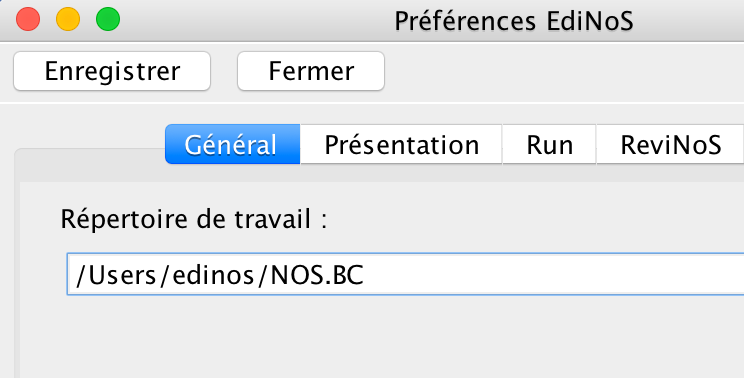Screen dimensions: 744x378
Task: Click the title bar area beside window controls
Action: pyautogui.click(x=256, y=21)
